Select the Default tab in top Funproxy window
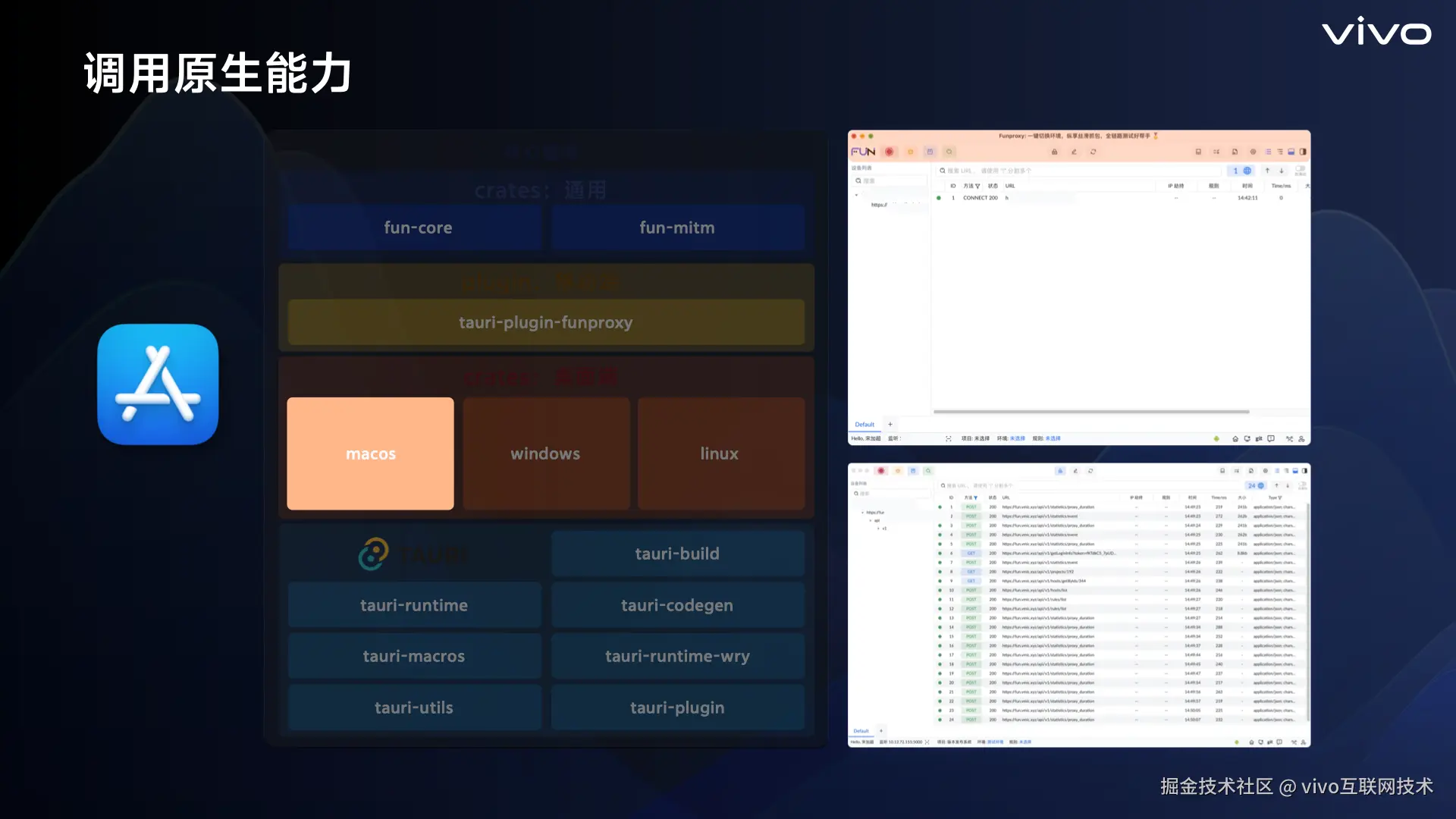This screenshot has height=819, width=1456. [864, 425]
